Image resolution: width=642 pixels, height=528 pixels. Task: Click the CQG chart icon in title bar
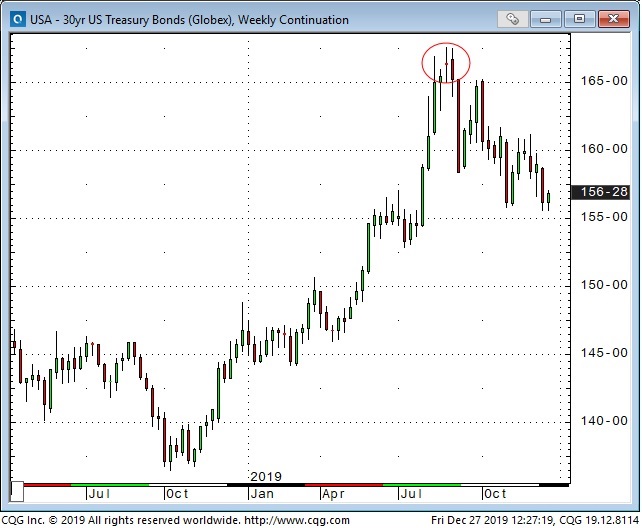tap(18, 19)
